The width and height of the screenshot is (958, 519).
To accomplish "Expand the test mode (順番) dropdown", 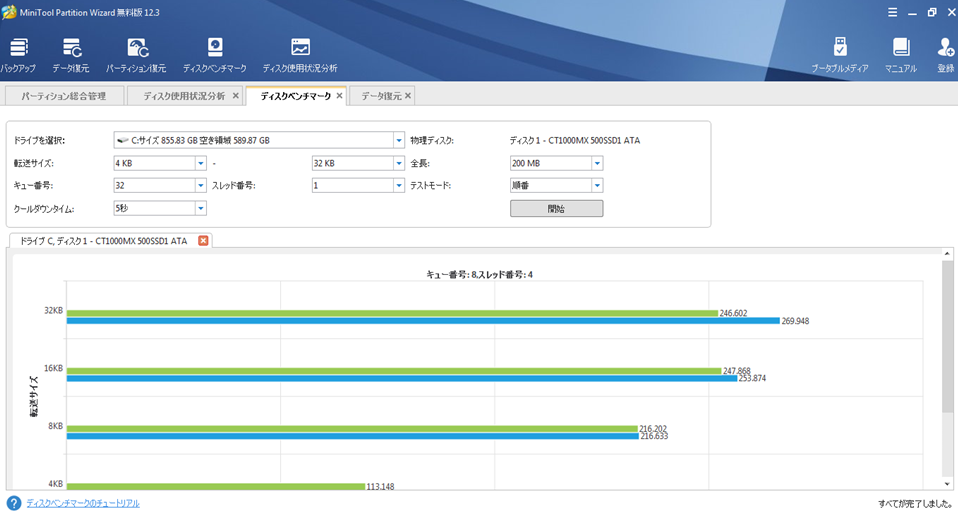I will 597,185.
